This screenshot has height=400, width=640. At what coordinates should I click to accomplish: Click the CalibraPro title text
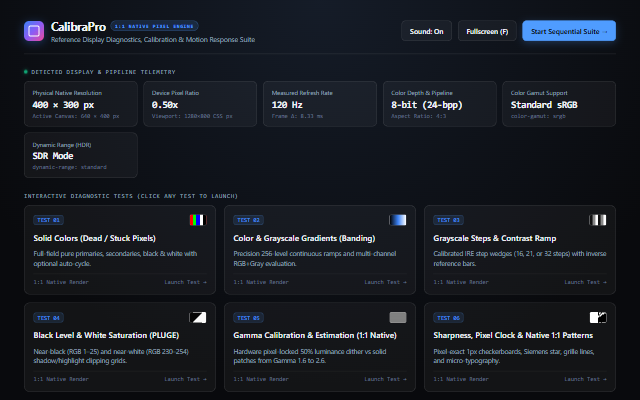click(78, 27)
